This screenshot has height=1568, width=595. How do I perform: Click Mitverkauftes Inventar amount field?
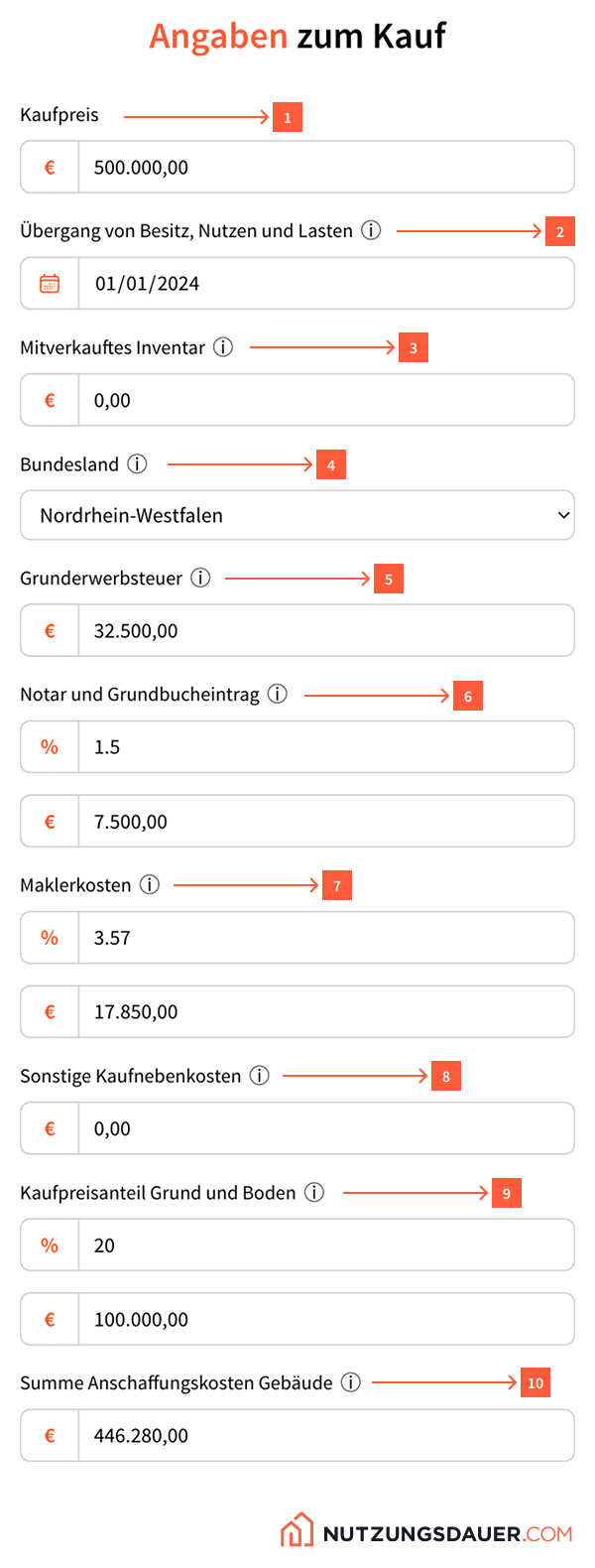coord(325,401)
